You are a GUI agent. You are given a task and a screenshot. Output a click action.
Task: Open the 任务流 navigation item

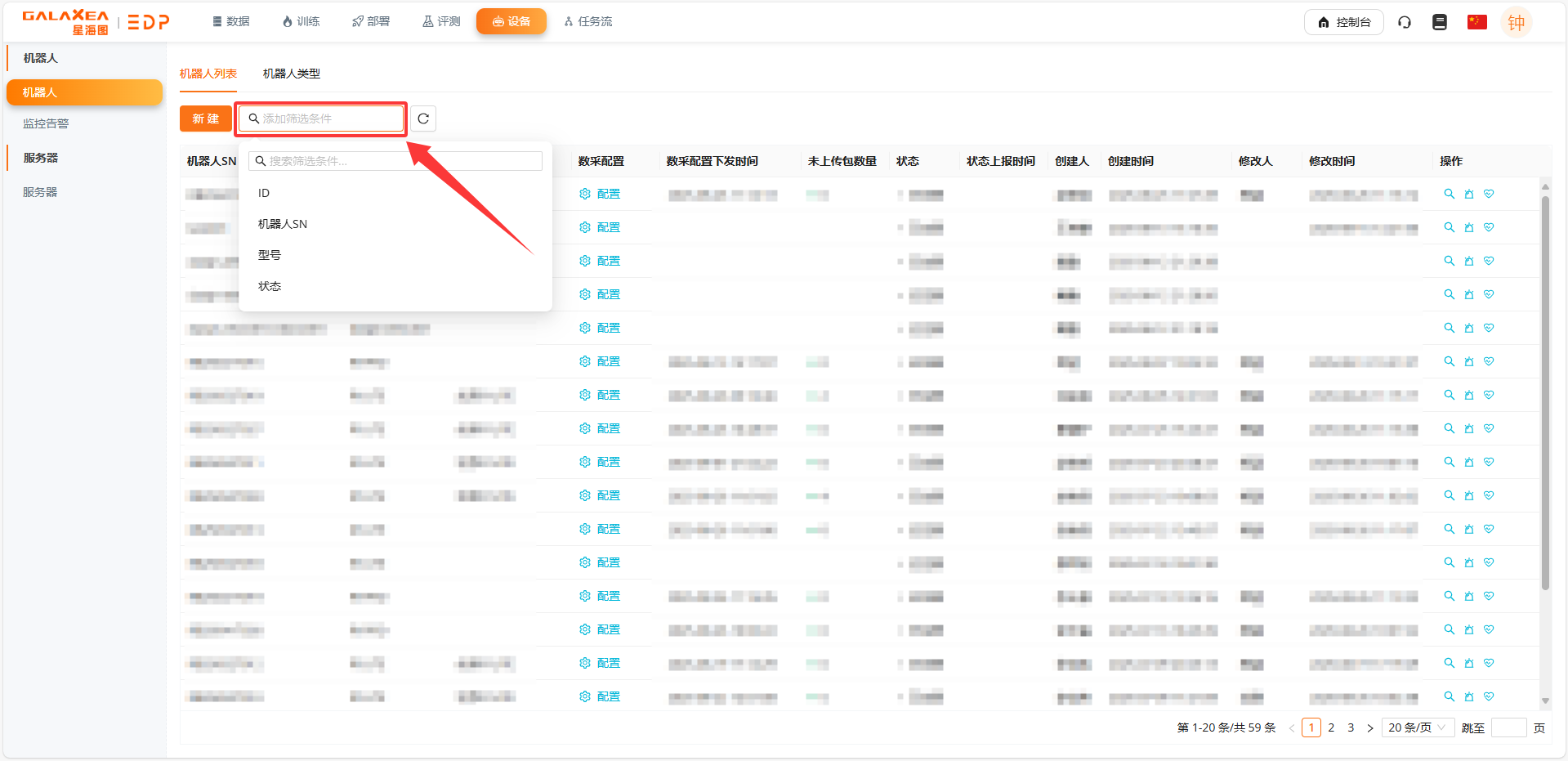pos(588,21)
